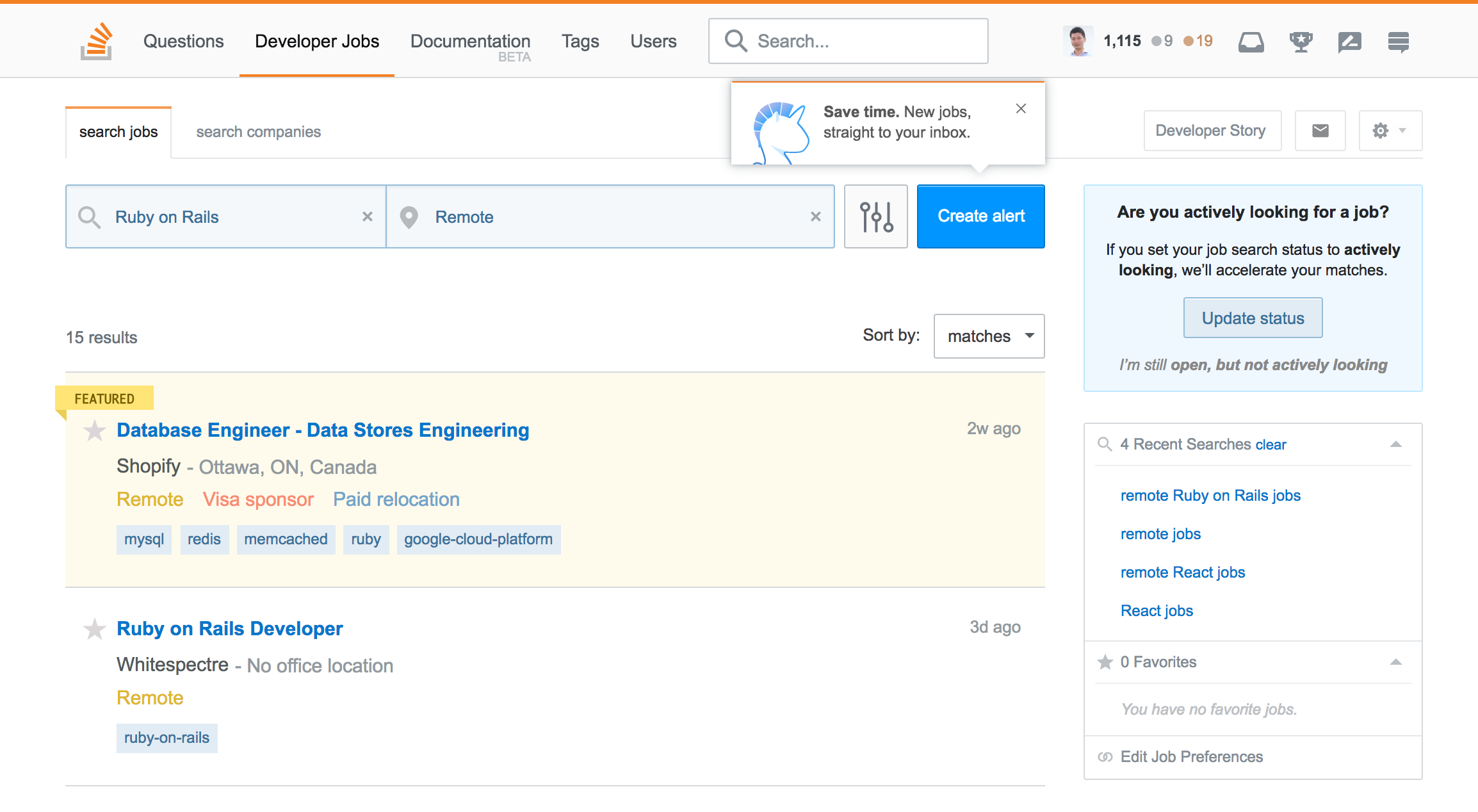
Task: Click the top Search input field
Action: coord(858,41)
